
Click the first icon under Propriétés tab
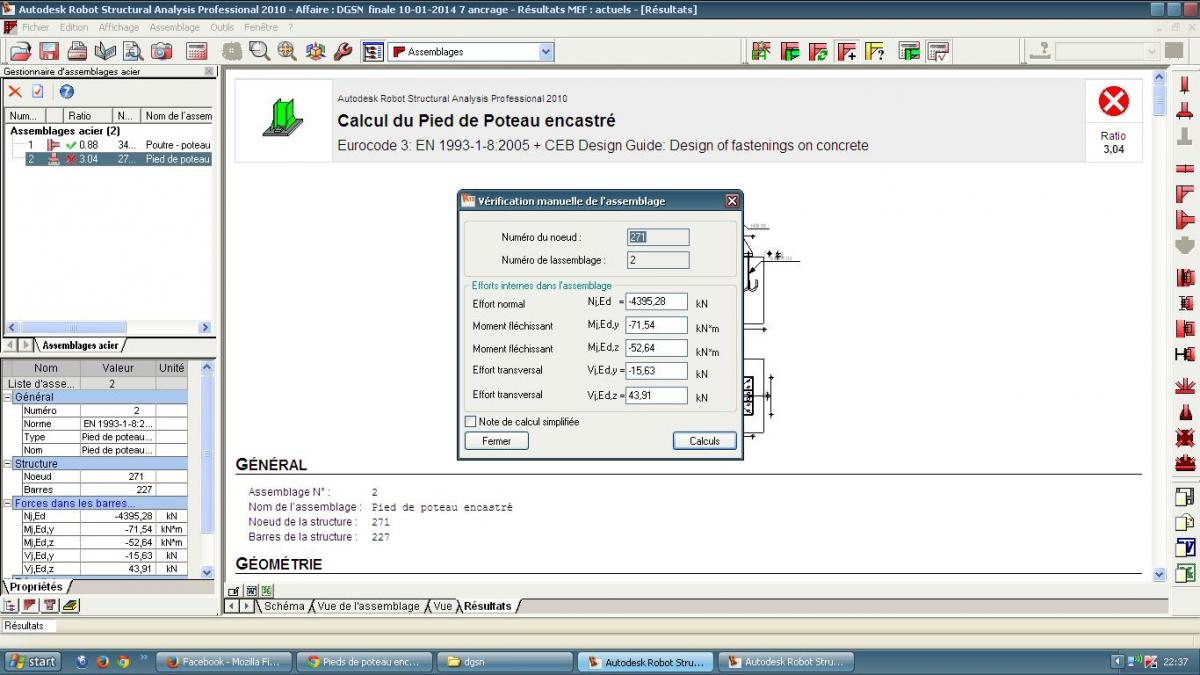pos(11,605)
